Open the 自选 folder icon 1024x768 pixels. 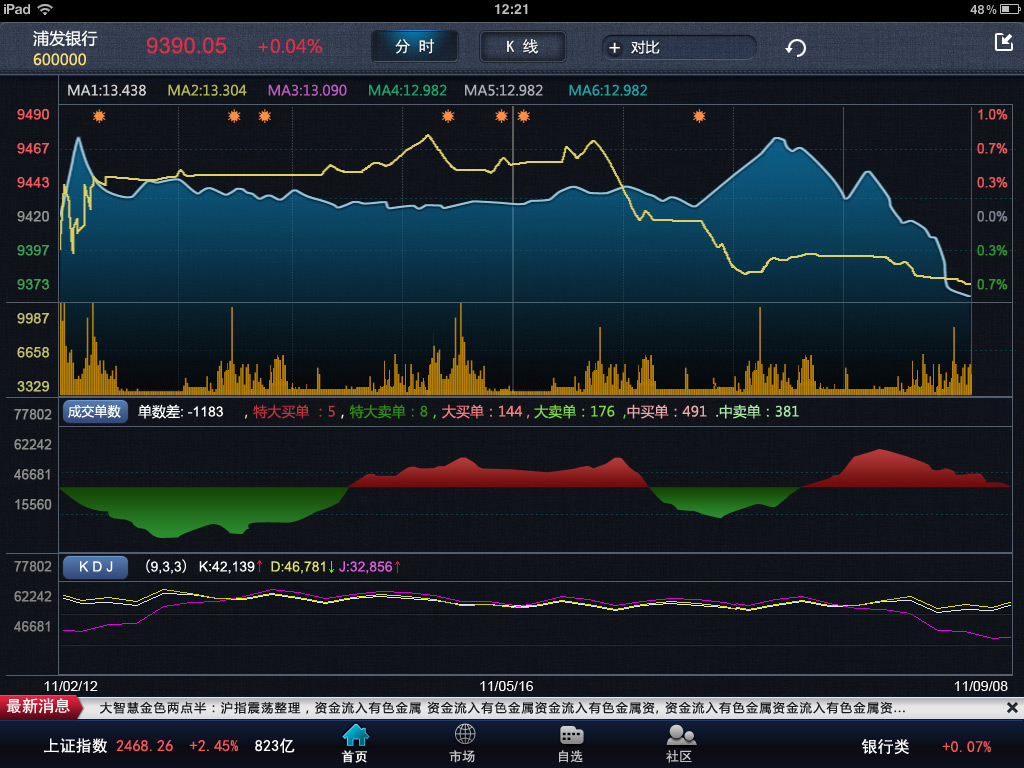point(571,743)
